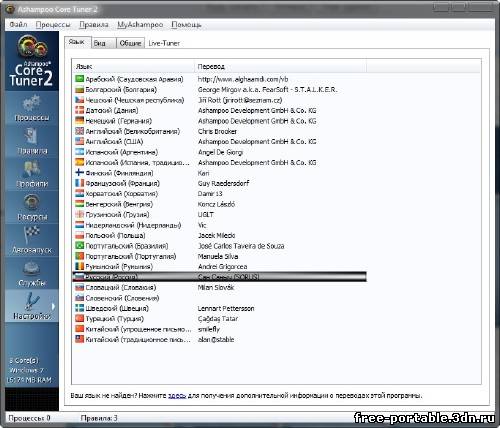Screen dimensions: 500x428
Task: Open the Автозапуск sidebar section
Action: pos(32,239)
